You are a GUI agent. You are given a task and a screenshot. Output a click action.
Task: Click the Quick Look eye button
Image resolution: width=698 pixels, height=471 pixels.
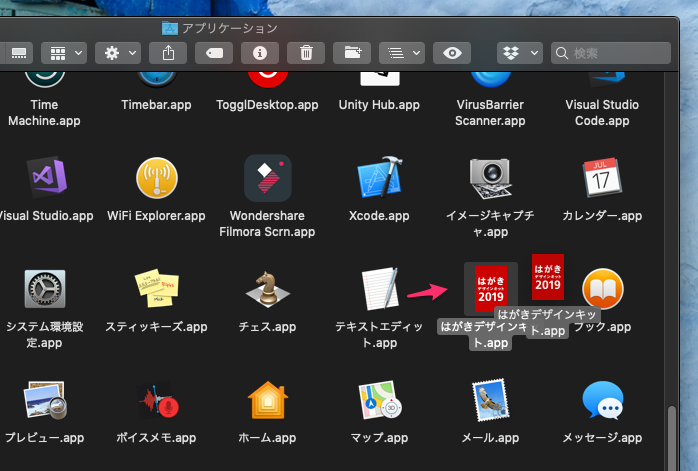point(452,53)
